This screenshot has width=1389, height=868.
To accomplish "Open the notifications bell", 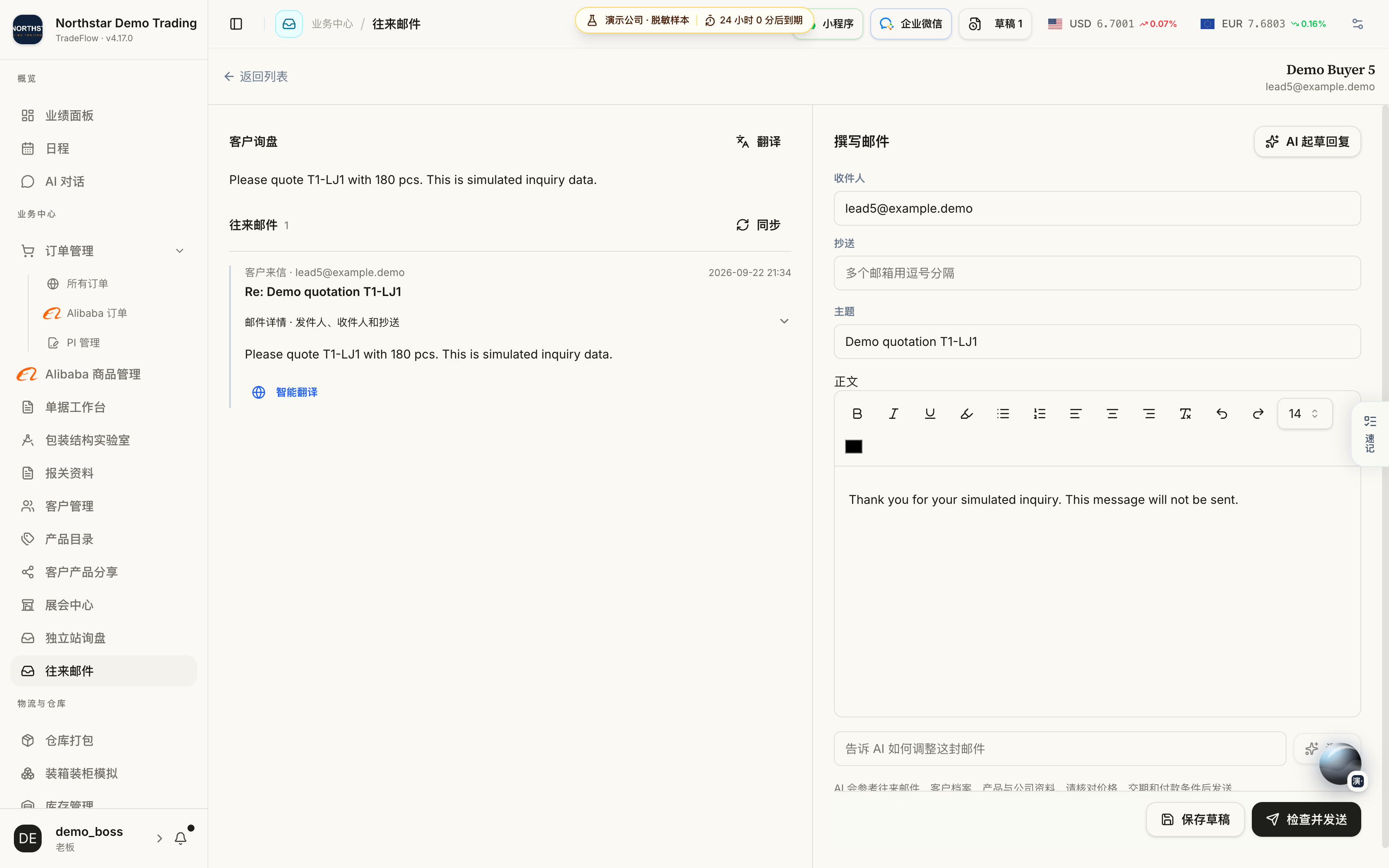I will [181, 838].
